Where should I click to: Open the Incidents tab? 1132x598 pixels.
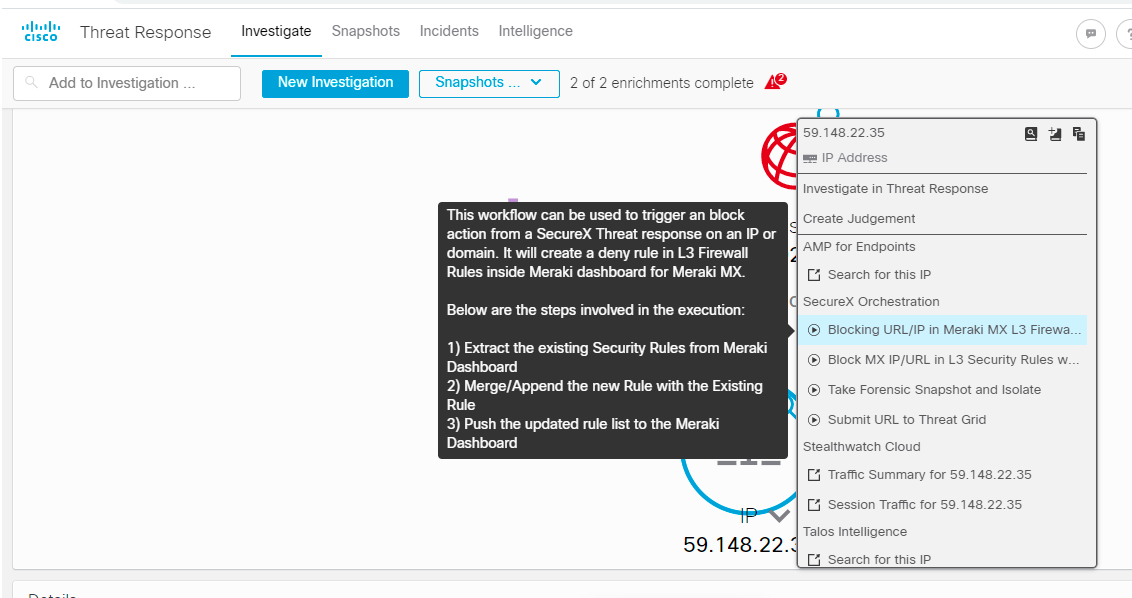tap(449, 31)
